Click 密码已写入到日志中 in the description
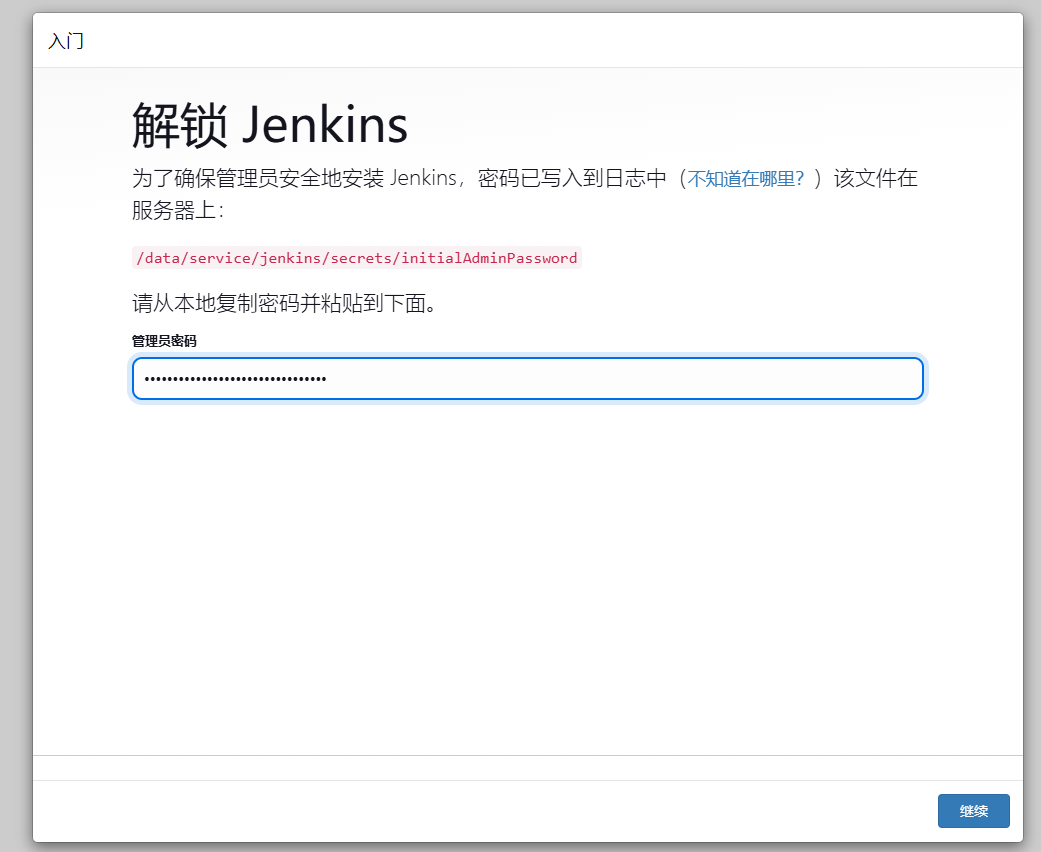Image resolution: width=1041 pixels, height=852 pixels. (572, 179)
